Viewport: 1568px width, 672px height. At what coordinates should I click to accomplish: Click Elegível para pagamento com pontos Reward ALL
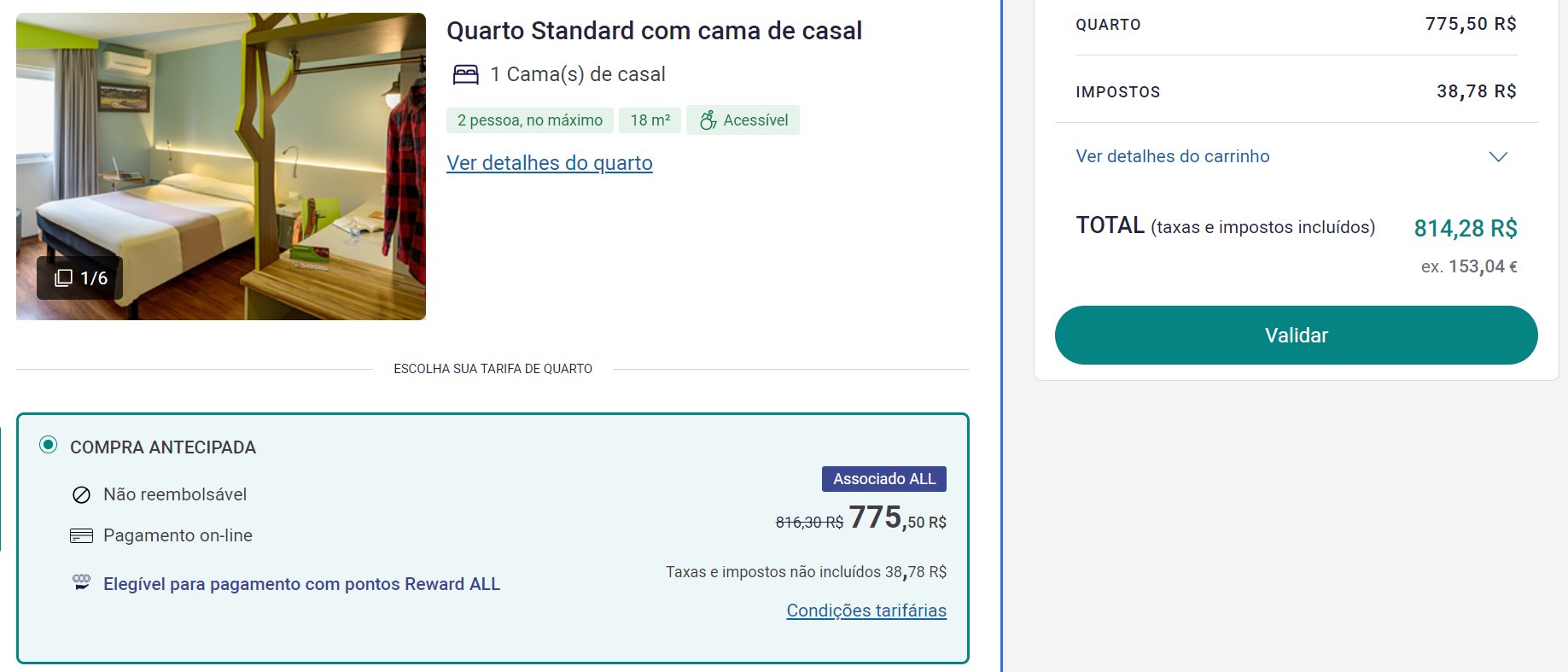coord(301,584)
